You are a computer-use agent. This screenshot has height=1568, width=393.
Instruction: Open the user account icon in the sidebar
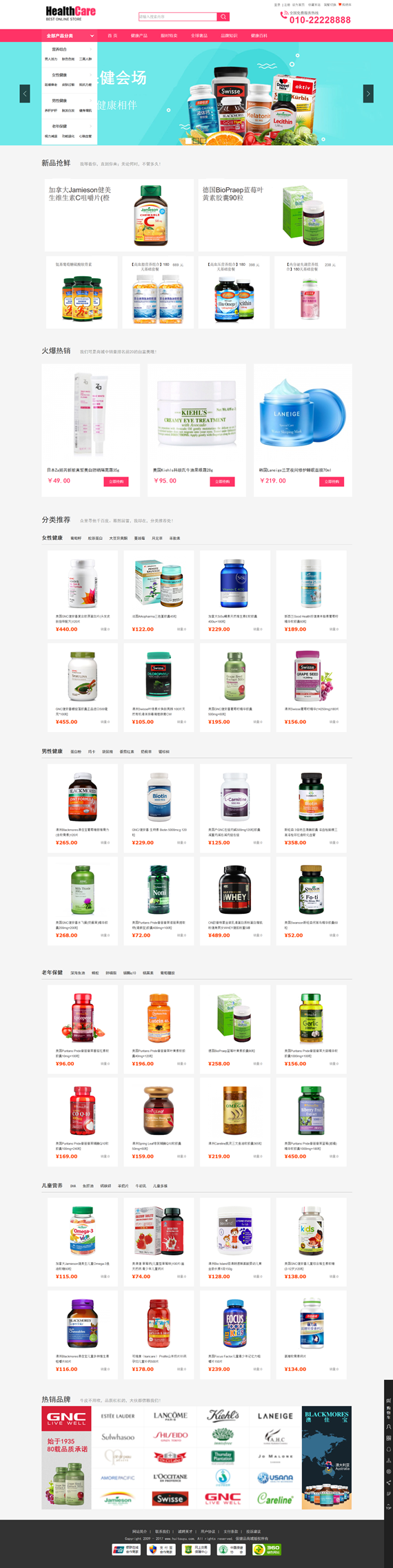point(388,1426)
